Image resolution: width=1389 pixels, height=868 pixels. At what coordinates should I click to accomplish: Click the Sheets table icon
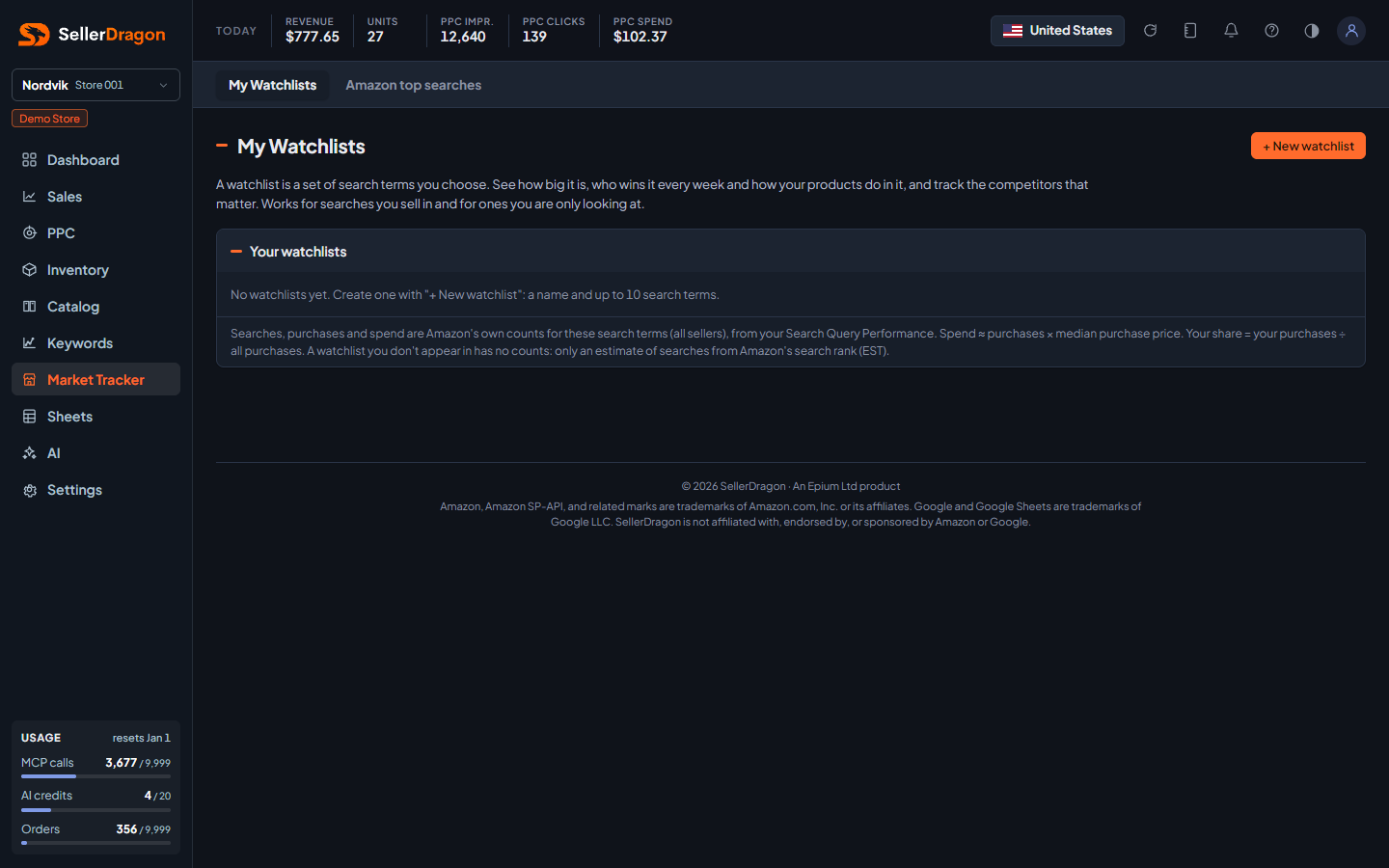coord(30,417)
